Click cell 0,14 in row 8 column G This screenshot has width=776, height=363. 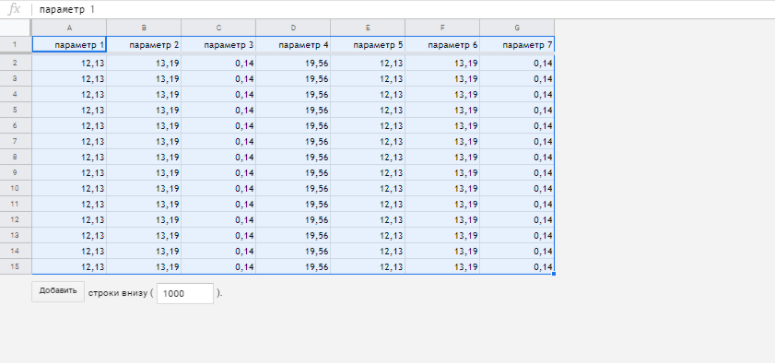517,157
